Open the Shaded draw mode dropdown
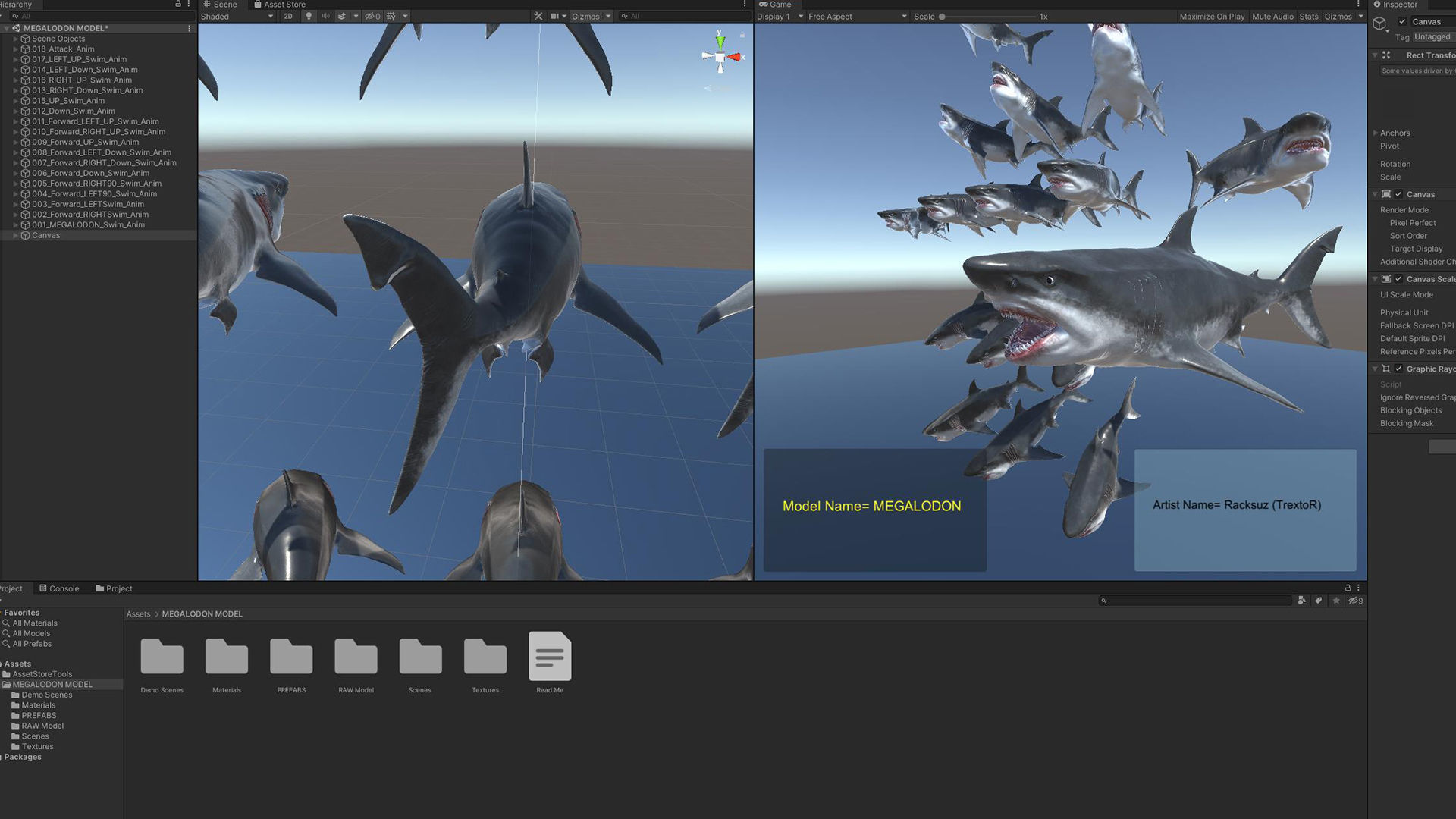Image resolution: width=1456 pixels, height=819 pixels. click(237, 16)
